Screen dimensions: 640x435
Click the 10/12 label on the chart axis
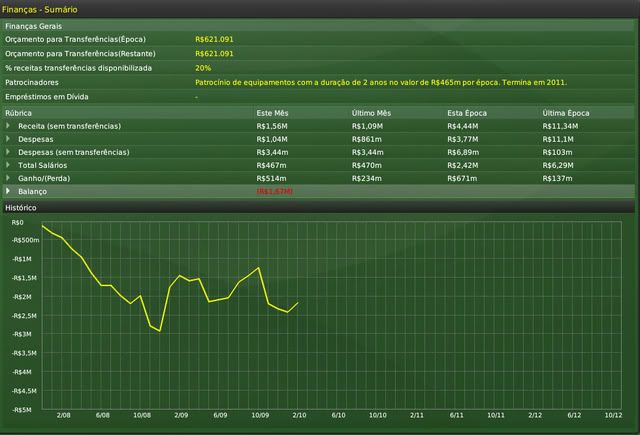pos(613,415)
